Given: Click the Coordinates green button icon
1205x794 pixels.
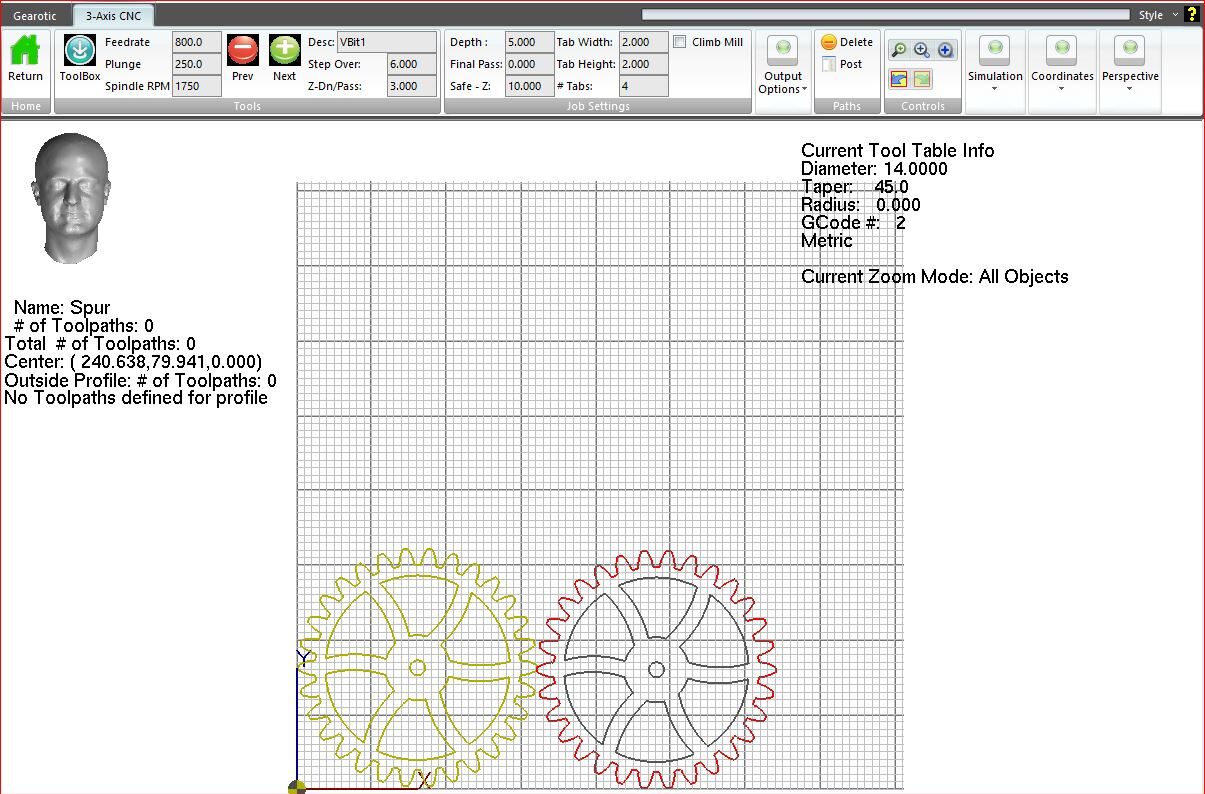Looking at the screenshot, I should [1062, 49].
